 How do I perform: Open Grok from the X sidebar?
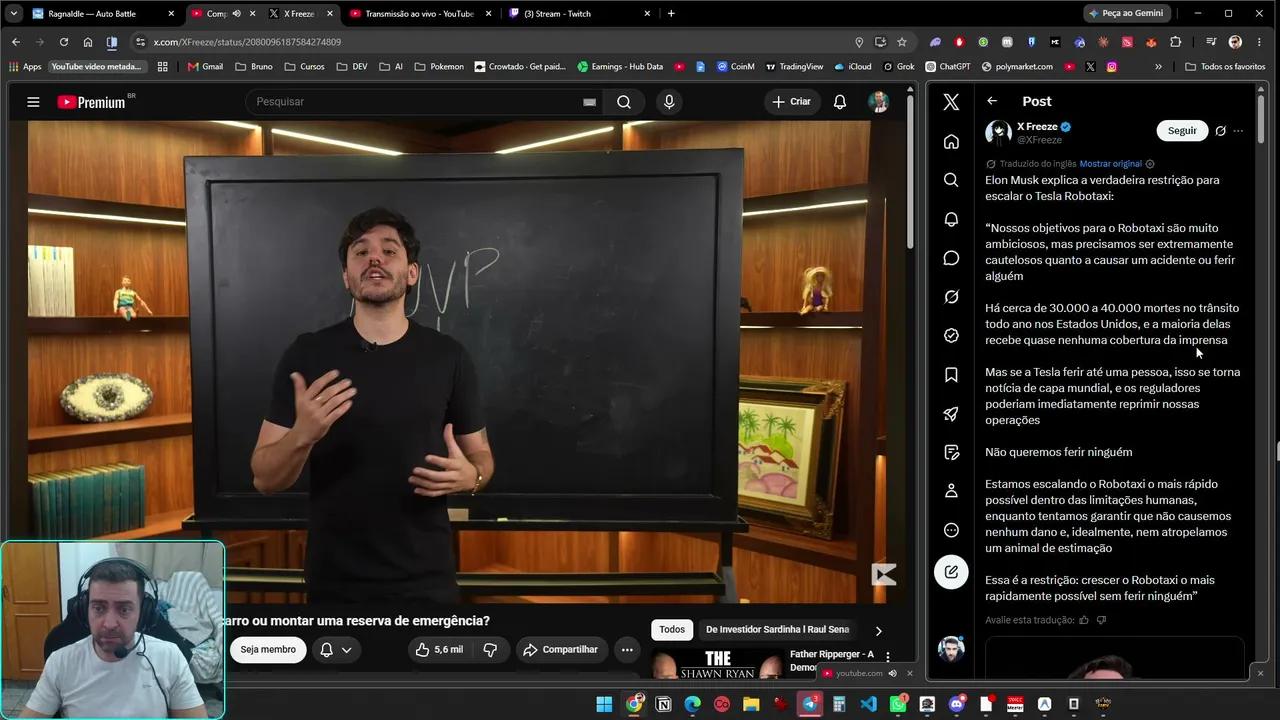tap(951, 297)
